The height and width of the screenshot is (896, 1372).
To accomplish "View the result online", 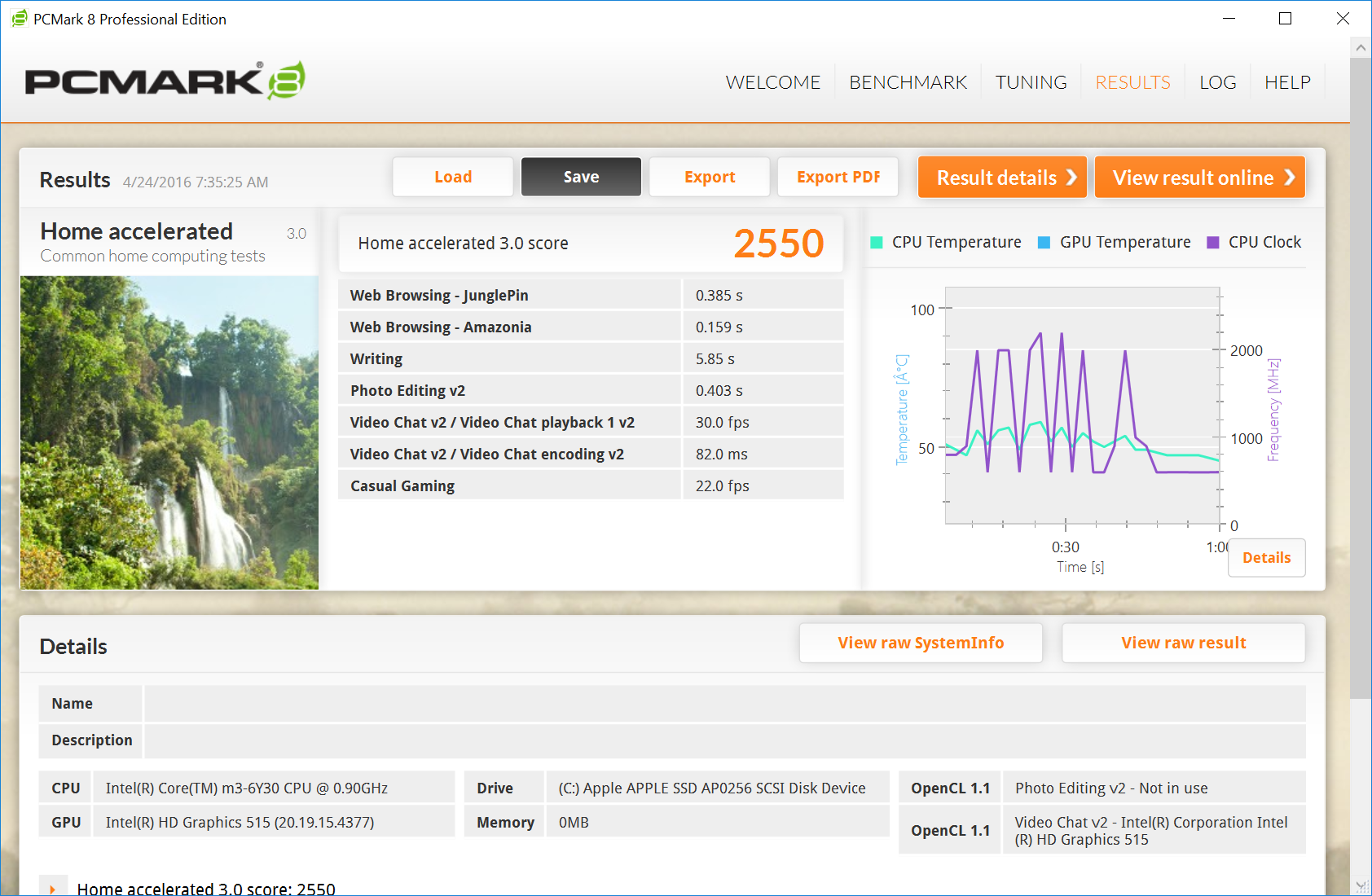I will coord(1200,177).
